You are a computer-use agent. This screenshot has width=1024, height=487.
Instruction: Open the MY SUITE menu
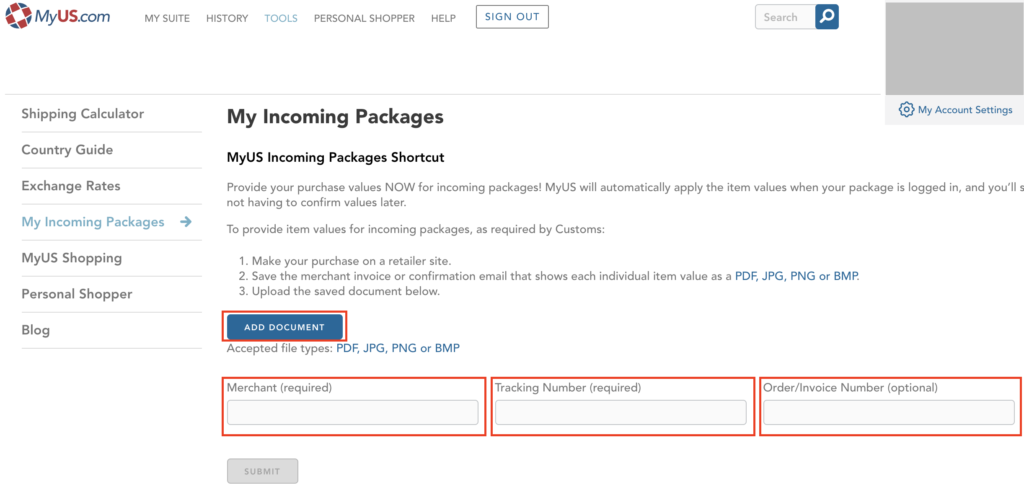(167, 18)
